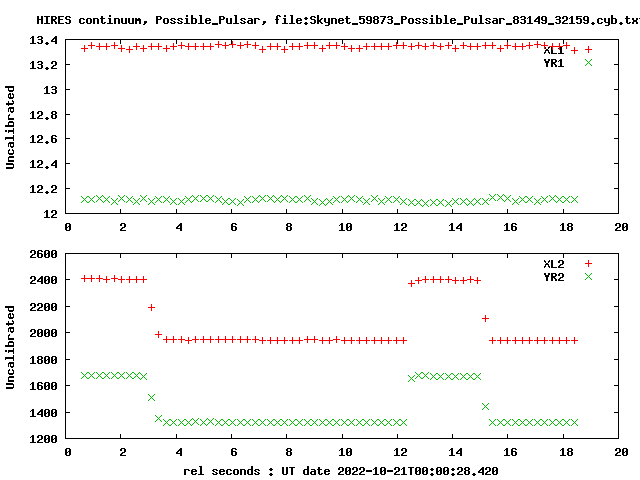
Task: Click the 12.2 y-axis tick label
Action: (43, 189)
